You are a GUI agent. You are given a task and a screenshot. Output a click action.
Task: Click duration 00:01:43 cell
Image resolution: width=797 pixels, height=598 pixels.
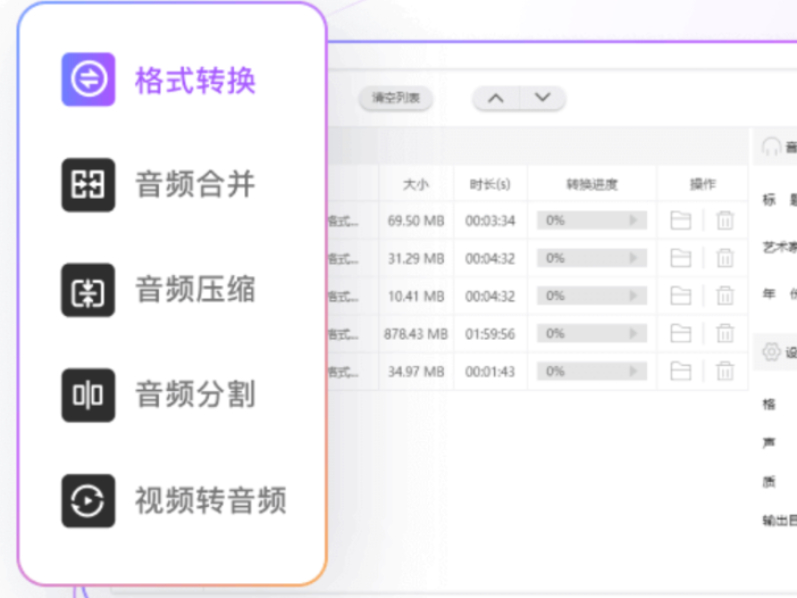pos(490,372)
